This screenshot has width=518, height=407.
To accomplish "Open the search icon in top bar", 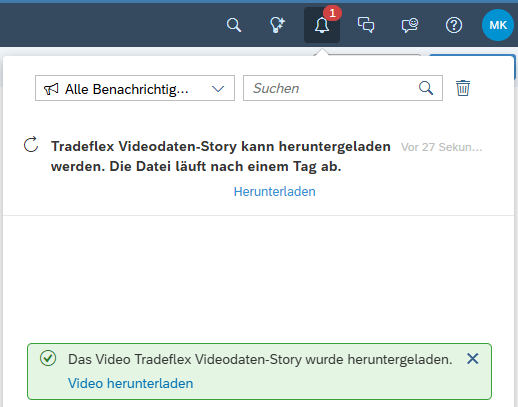I will 234,25.
